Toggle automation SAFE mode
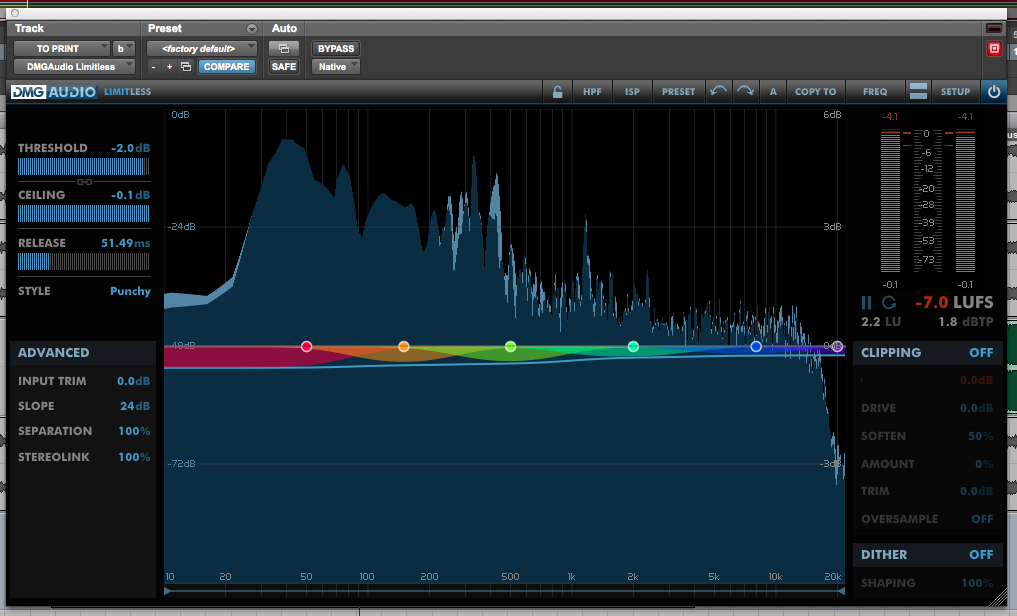Screen dimensions: 1017x616 pyautogui.click(x=284, y=67)
